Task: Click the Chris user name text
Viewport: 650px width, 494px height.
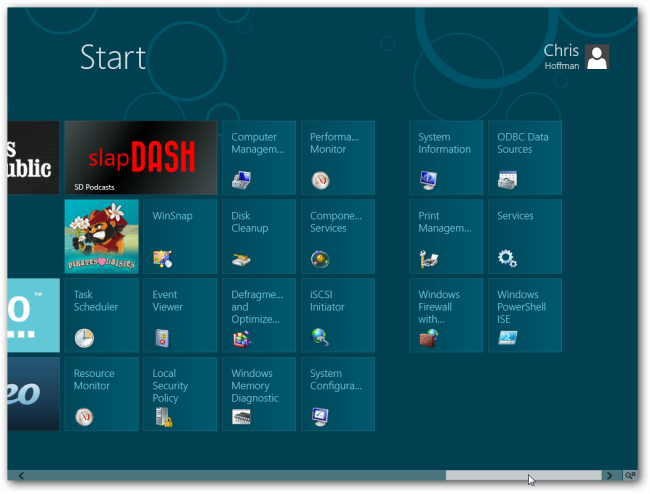Action: tap(561, 50)
